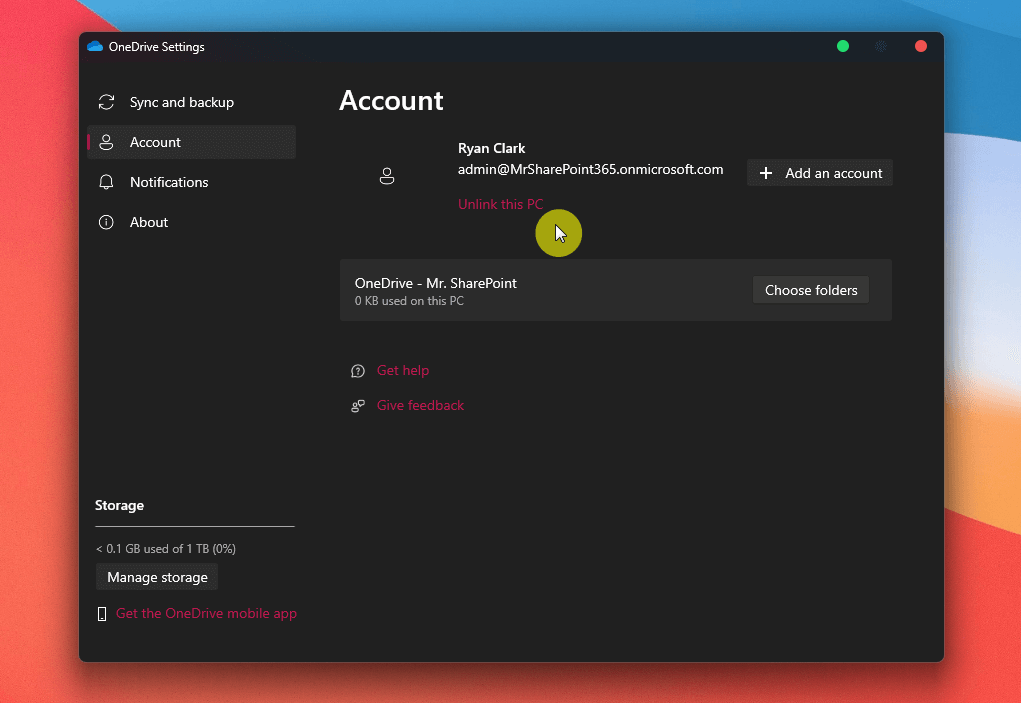Click the Get help question bubble icon

point(357,371)
